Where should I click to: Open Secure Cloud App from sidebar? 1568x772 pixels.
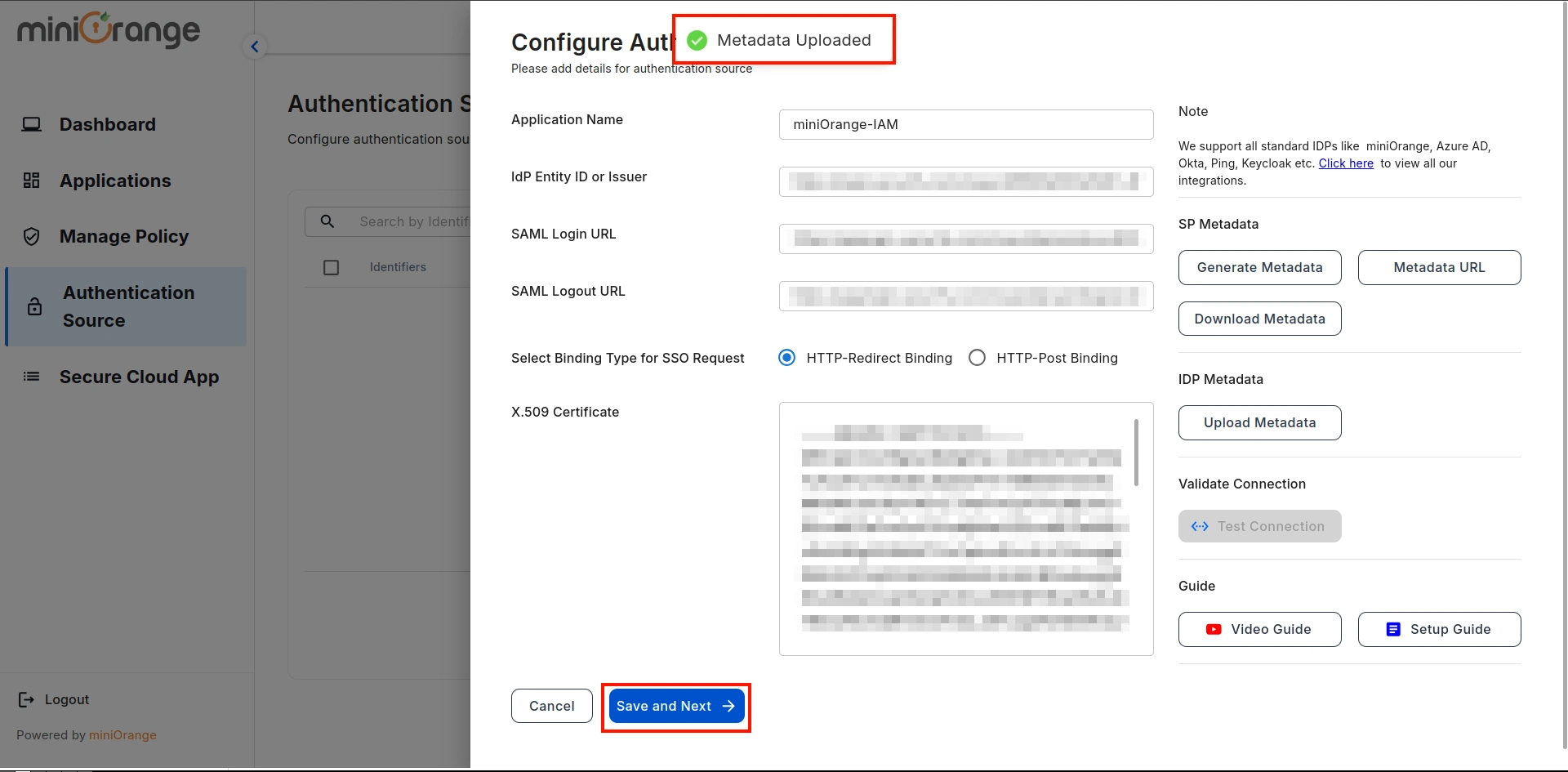[32, 377]
